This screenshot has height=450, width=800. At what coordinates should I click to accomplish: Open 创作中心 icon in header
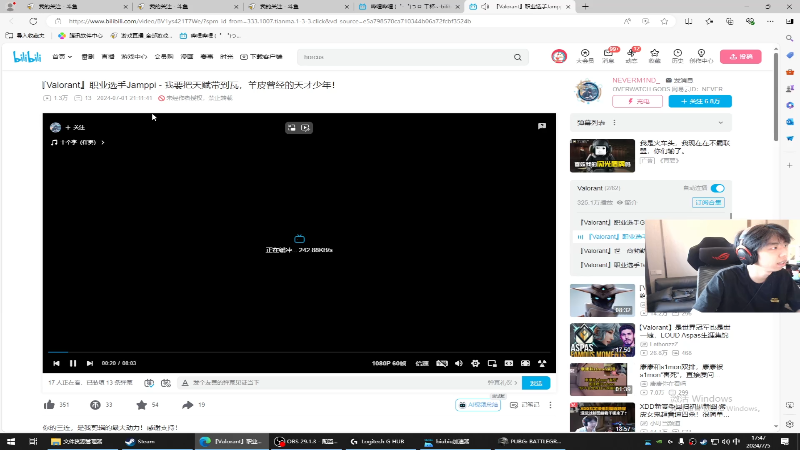[x=701, y=56]
